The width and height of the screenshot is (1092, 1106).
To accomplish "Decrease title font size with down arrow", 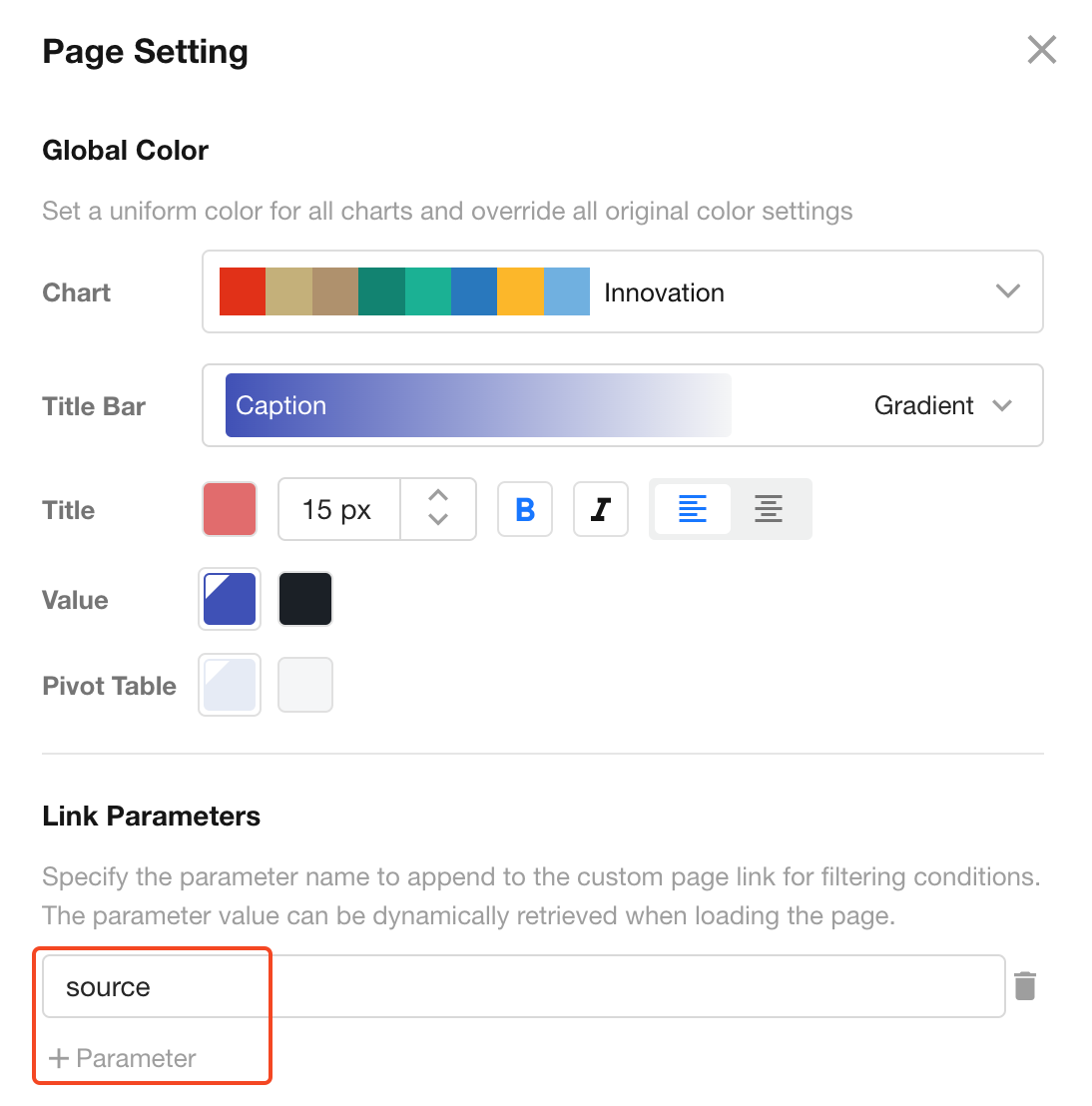I will click(x=437, y=520).
